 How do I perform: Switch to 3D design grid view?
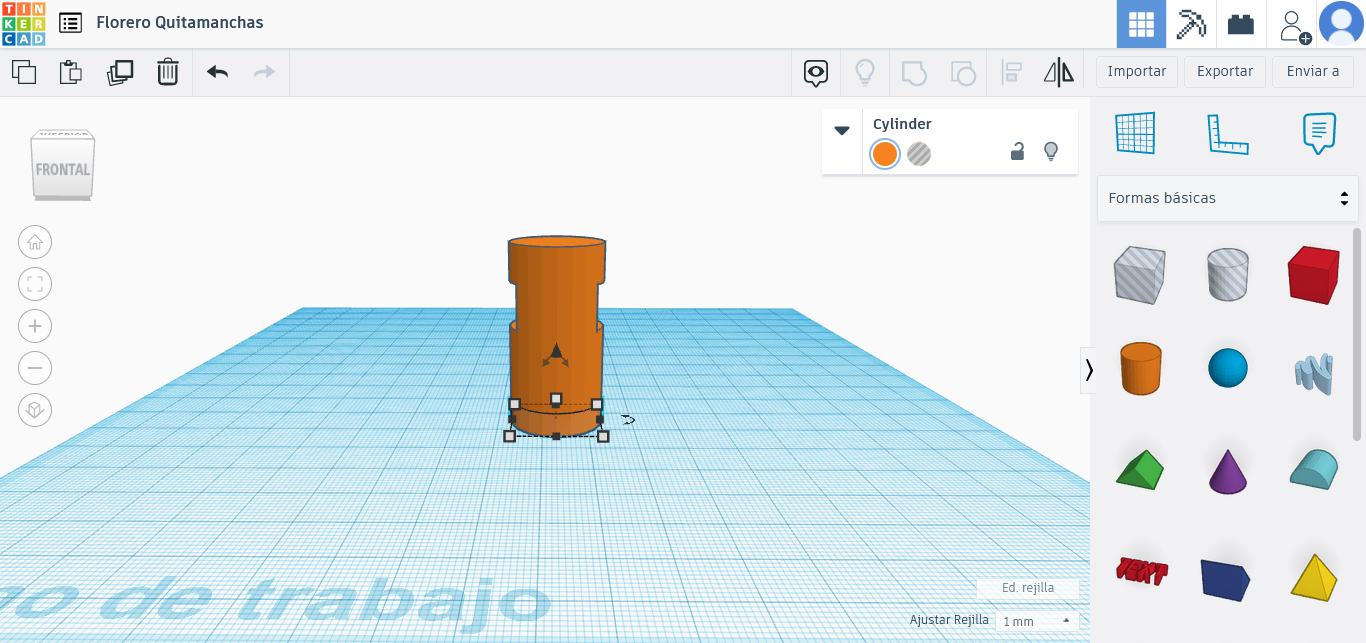click(x=1141, y=24)
